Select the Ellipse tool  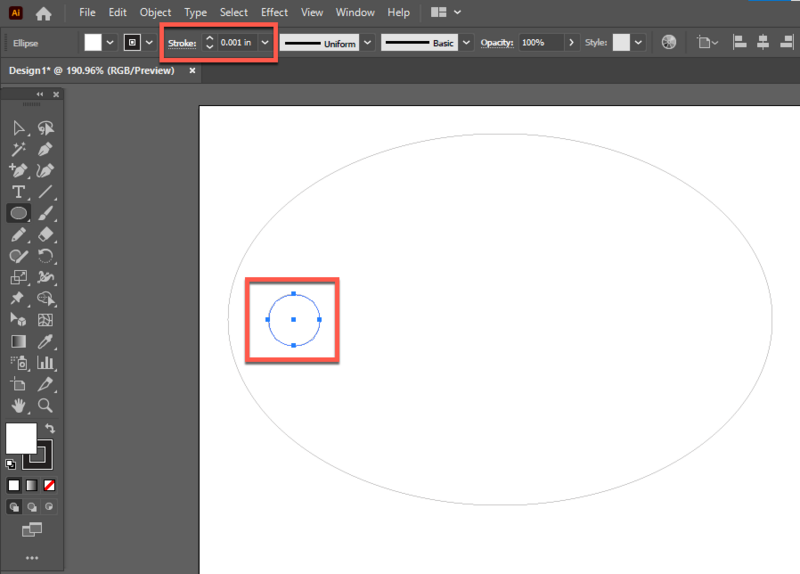[18, 213]
